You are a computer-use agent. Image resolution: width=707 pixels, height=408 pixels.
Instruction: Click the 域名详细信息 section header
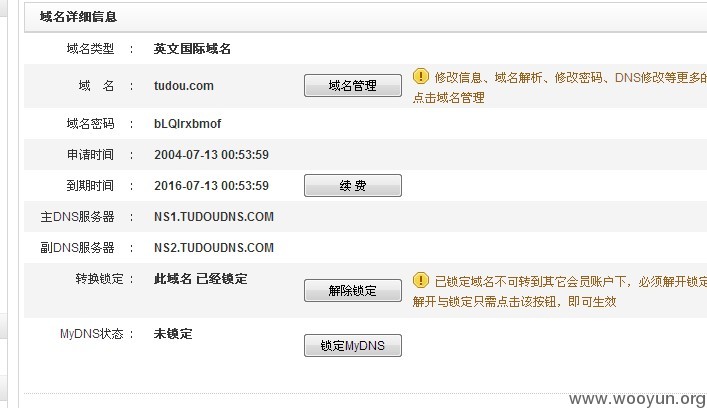pos(78,17)
